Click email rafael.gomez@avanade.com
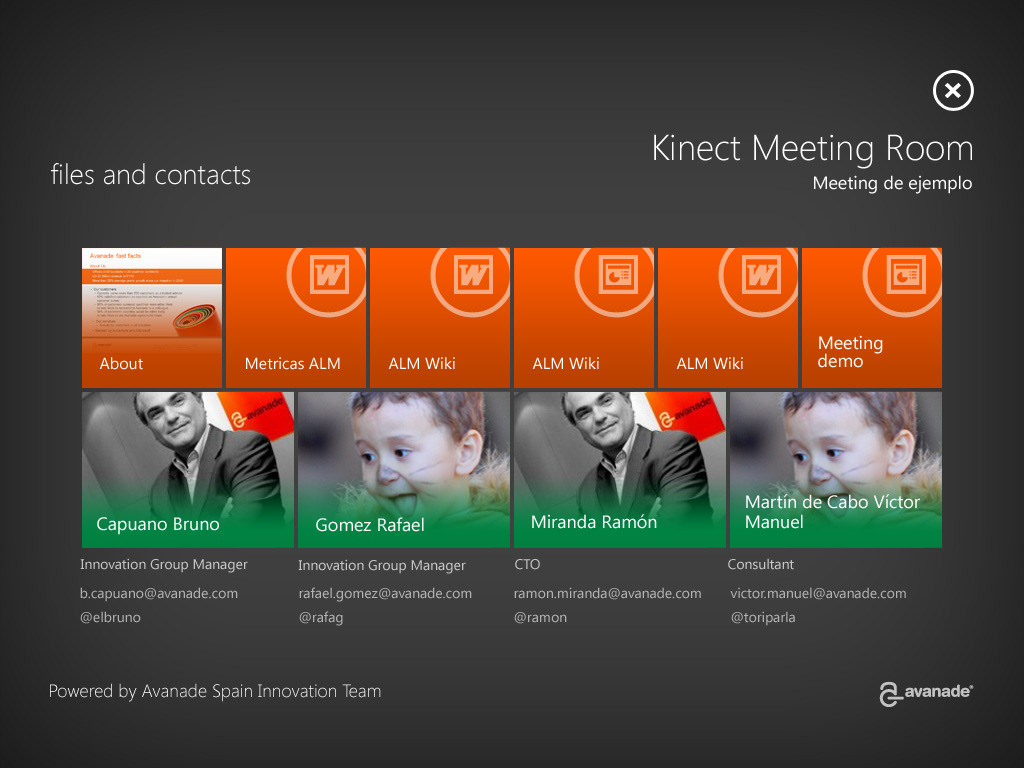 385,594
